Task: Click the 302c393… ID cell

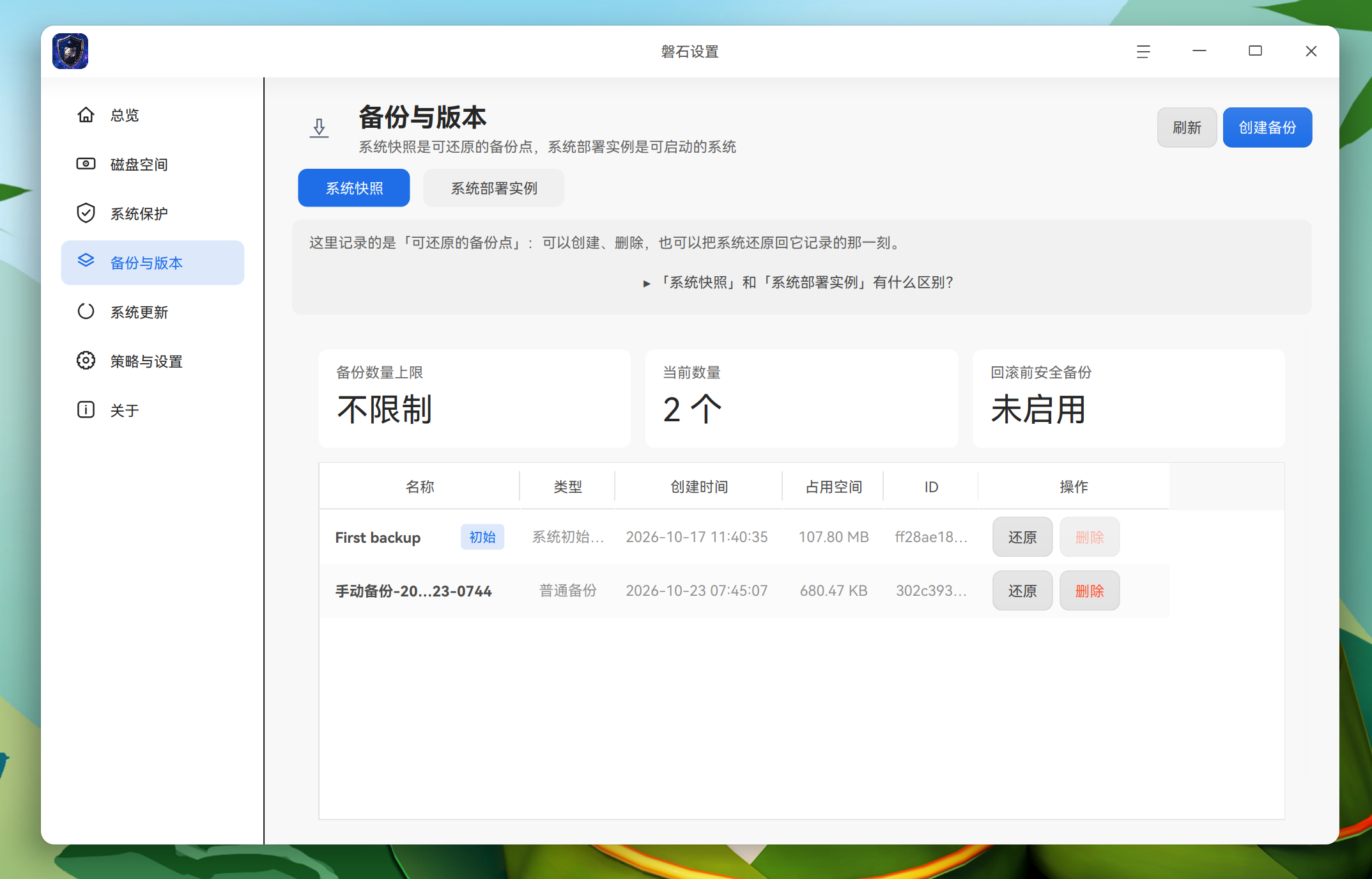Action: pyautogui.click(x=931, y=591)
